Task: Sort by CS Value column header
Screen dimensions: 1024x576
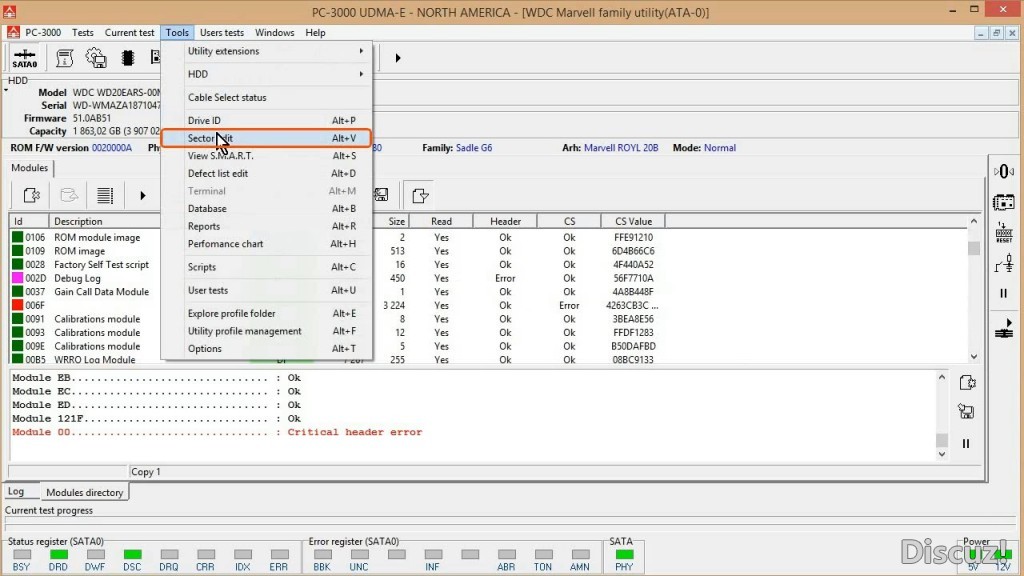Action: [x=633, y=221]
